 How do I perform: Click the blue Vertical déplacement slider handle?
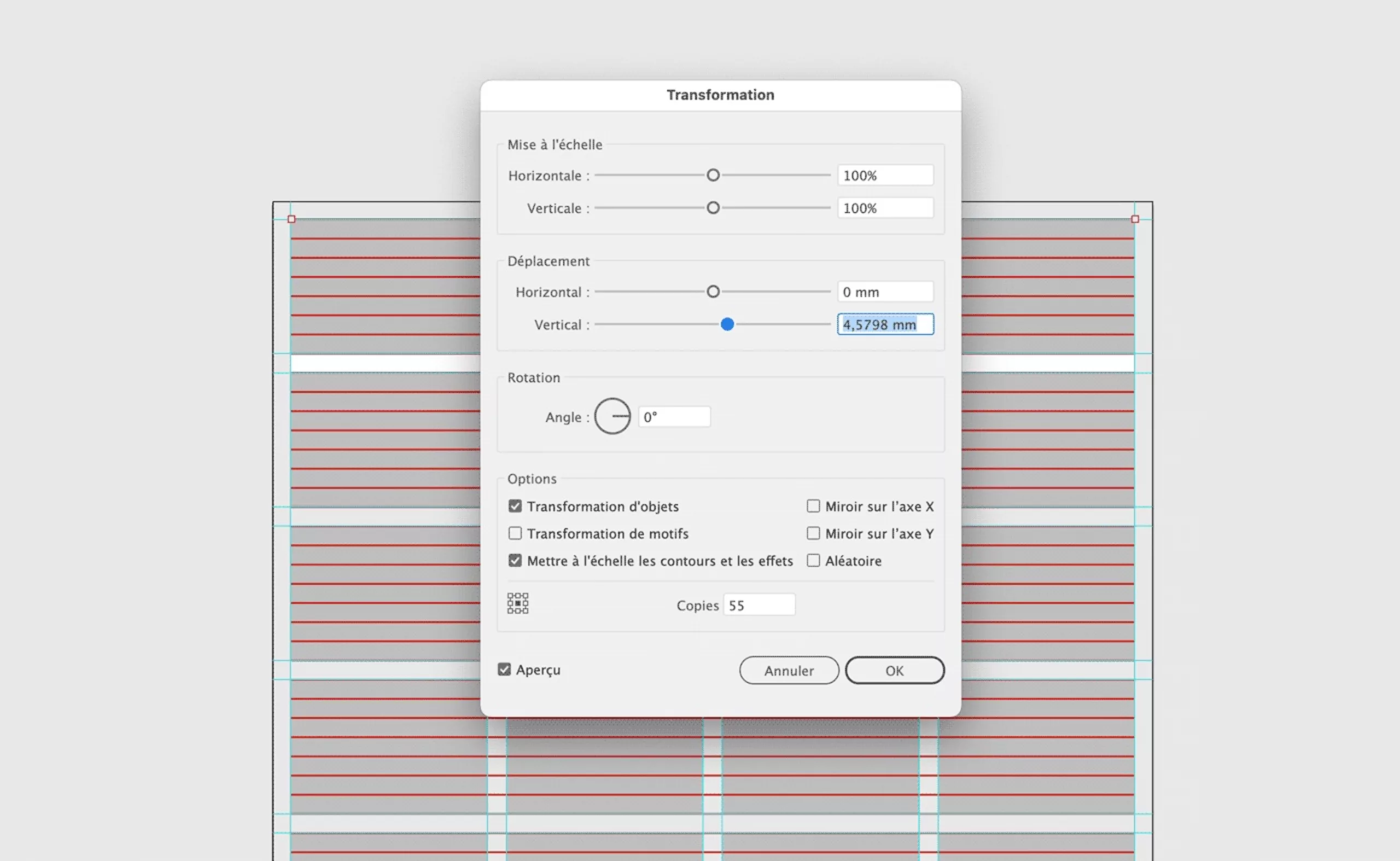pyautogui.click(x=727, y=324)
